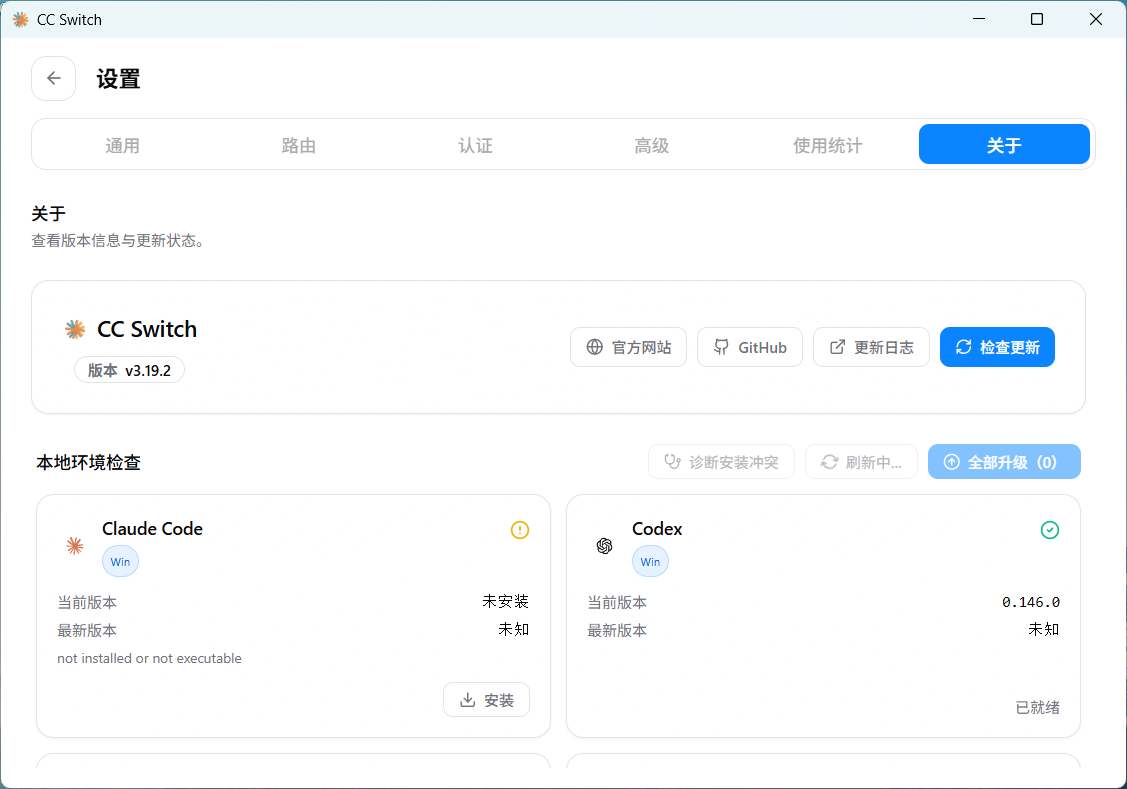Screen dimensions: 1127x789
Task: Maximize the CC Switch window
Action: 1036,19
